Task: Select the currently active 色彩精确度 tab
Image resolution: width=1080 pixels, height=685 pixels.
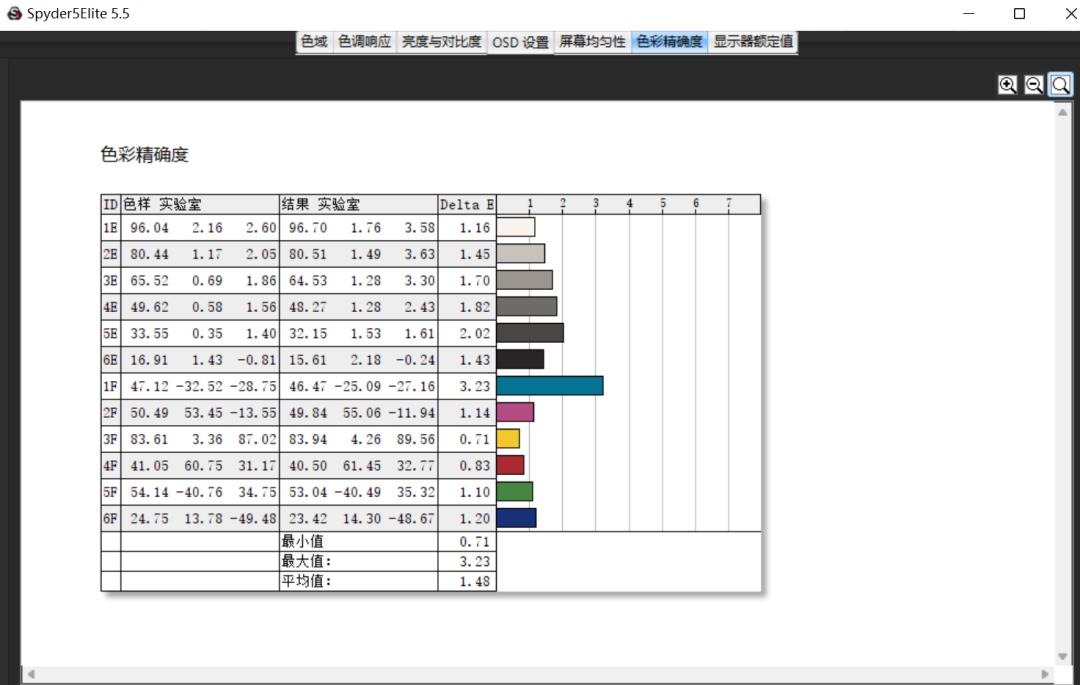Action: tap(669, 42)
